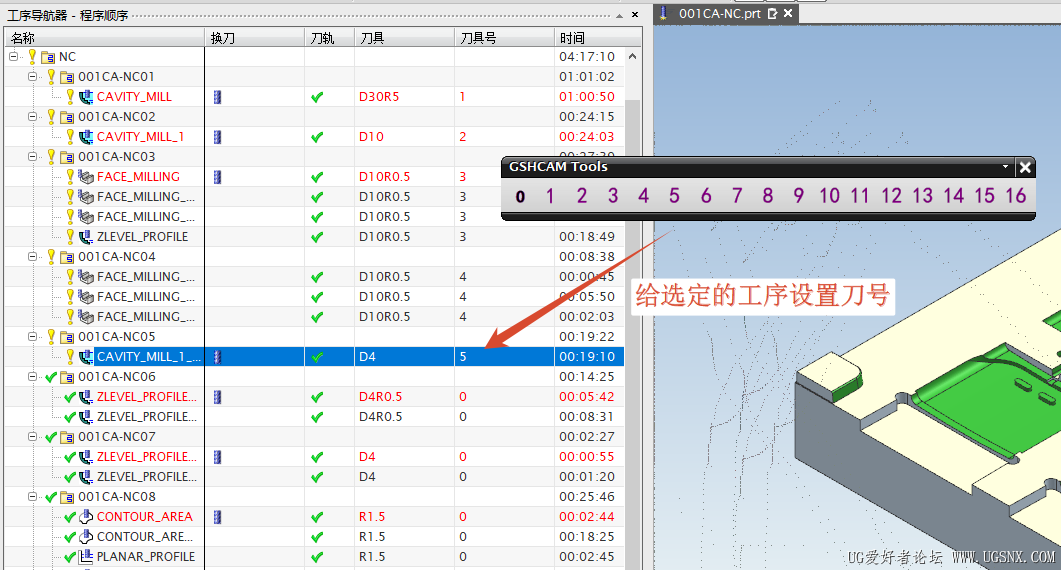
Task: Click the pin icon of navigator panel header
Action: pos(619,15)
